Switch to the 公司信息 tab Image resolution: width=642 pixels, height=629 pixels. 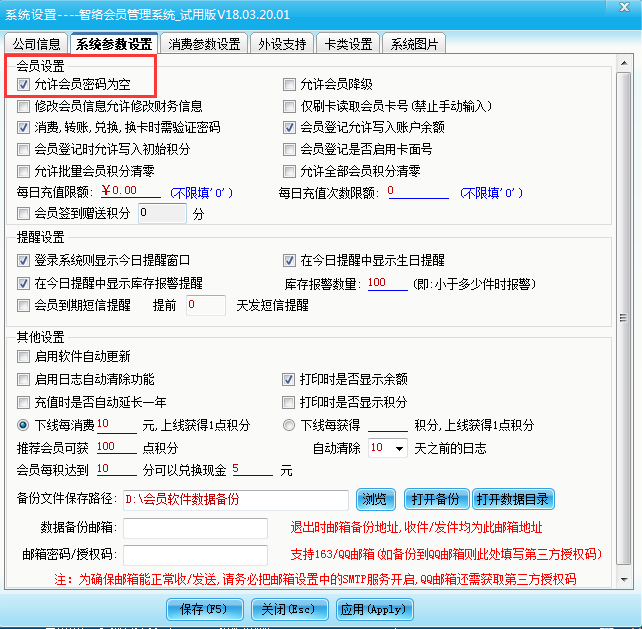coord(36,43)
